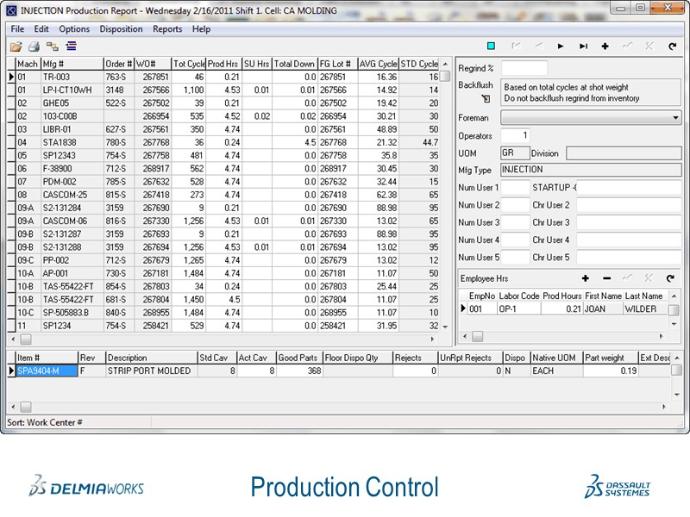
Task: Click the Backflush settings icon
Action: click(x=486, y=99)
